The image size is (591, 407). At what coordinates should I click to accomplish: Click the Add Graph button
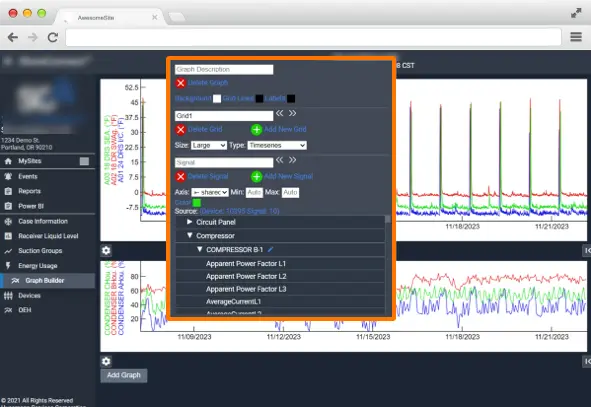[124, 375]
